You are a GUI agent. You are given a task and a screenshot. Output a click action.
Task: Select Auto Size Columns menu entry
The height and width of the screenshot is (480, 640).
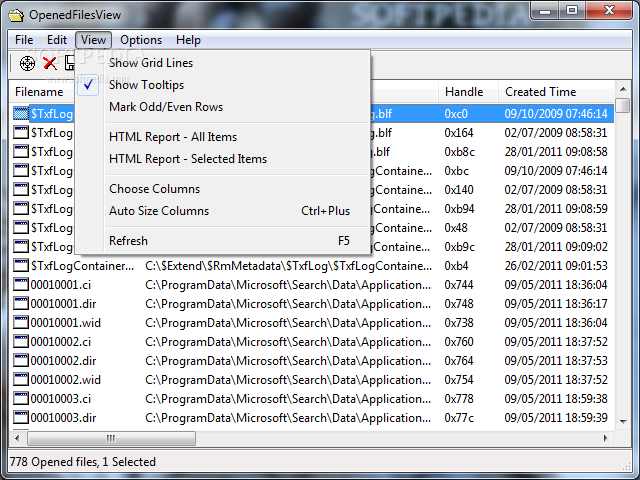(x=222, y=211)
